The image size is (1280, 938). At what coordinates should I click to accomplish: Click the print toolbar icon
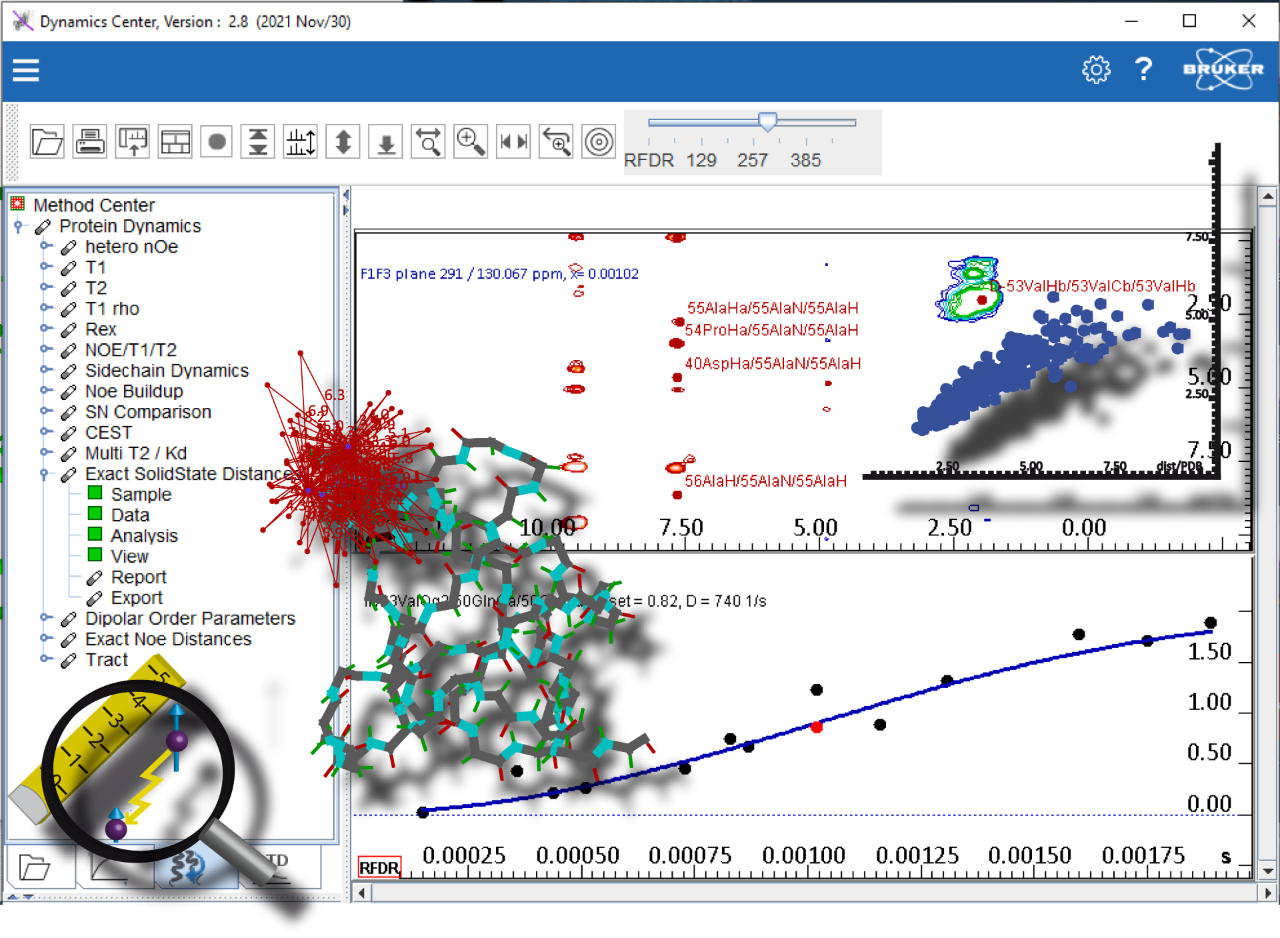91,142
